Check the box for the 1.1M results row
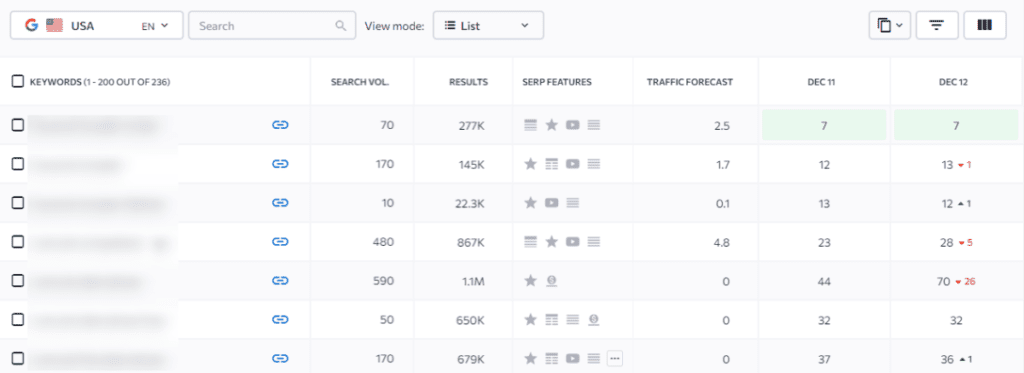This screenshot has height=373, width=1024. click(18, 281)
